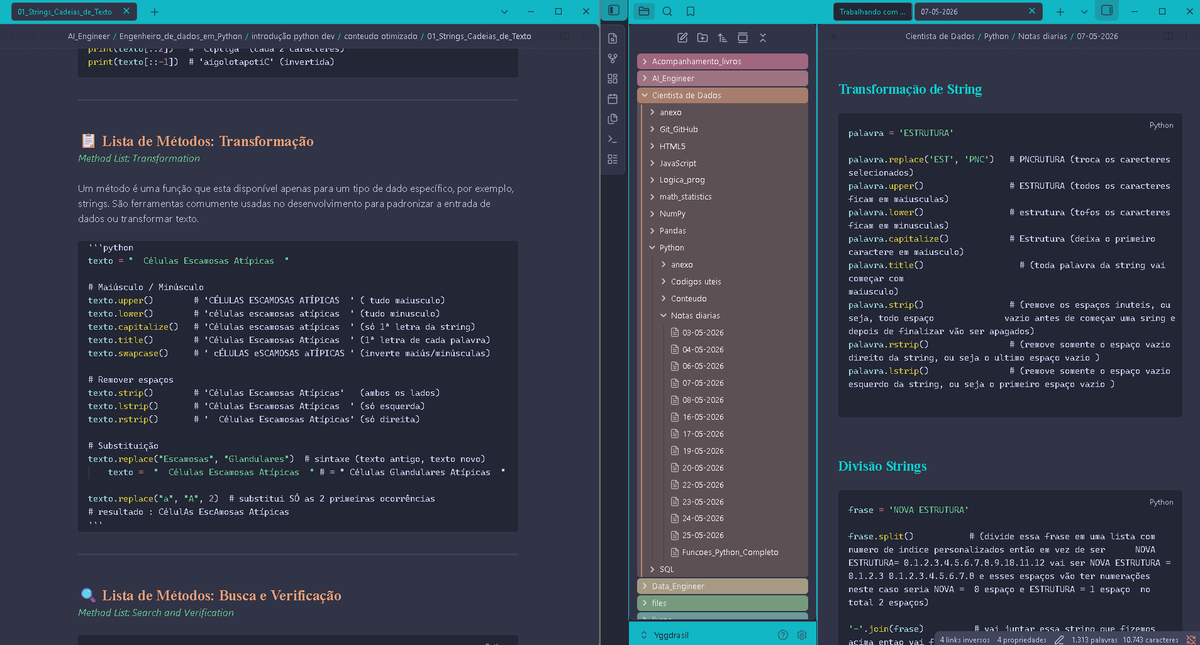1200x645 pixels.
Task: Toggle the right sidebar icon
Action: 1106,11
